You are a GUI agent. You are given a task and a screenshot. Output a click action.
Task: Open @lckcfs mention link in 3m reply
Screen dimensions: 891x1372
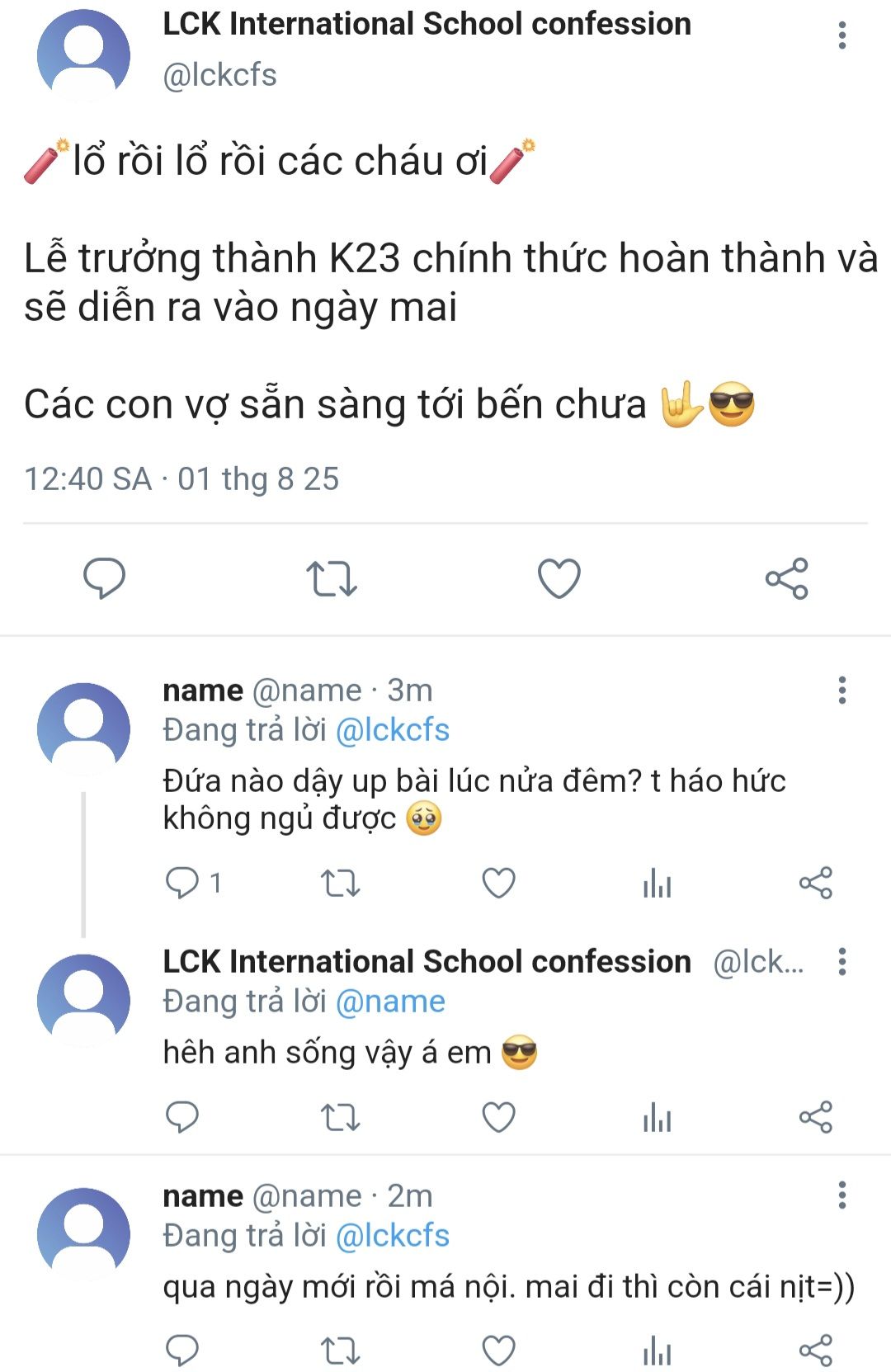click(x=393, y=730)
